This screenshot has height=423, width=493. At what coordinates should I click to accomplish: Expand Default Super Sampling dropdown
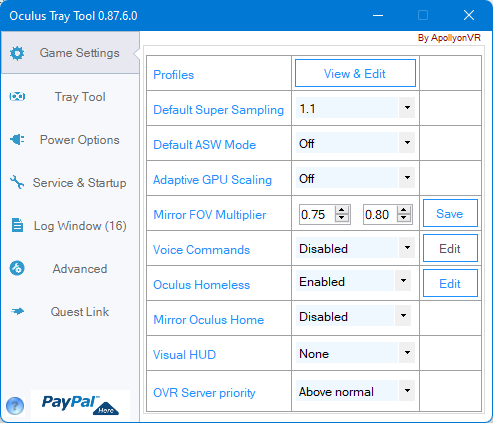[407, 108]
